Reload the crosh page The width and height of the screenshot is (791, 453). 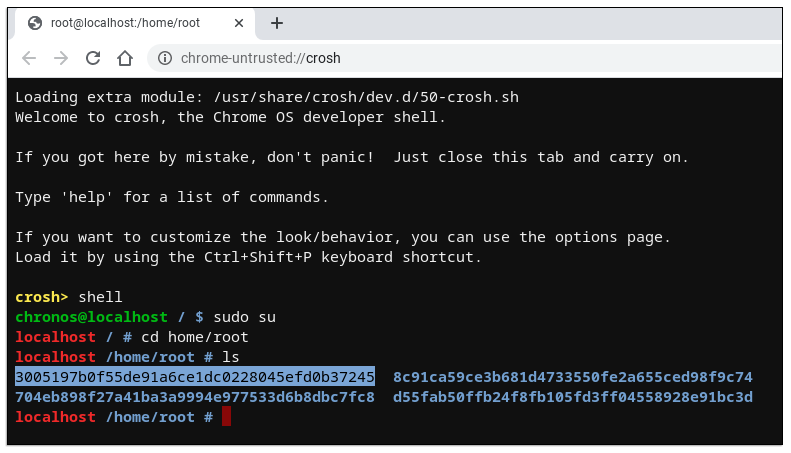(x=93, y=58)
